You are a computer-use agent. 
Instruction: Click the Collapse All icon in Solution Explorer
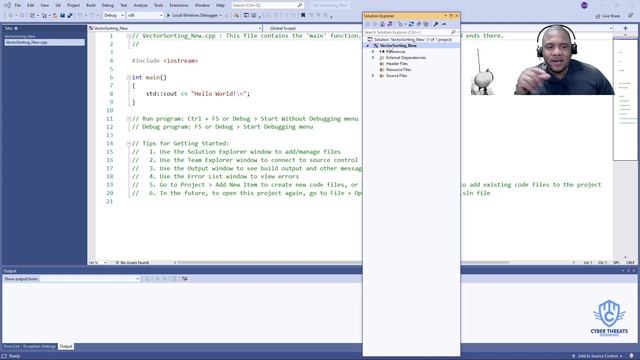(418, 24)
